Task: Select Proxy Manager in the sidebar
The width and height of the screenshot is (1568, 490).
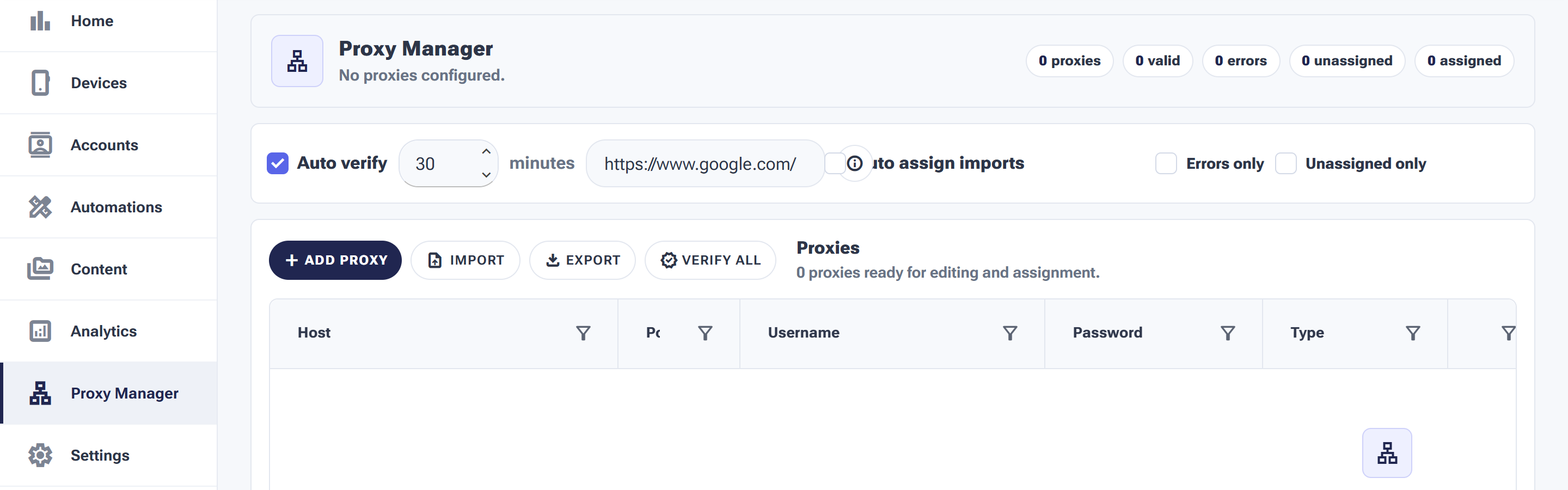Action: 108,393
